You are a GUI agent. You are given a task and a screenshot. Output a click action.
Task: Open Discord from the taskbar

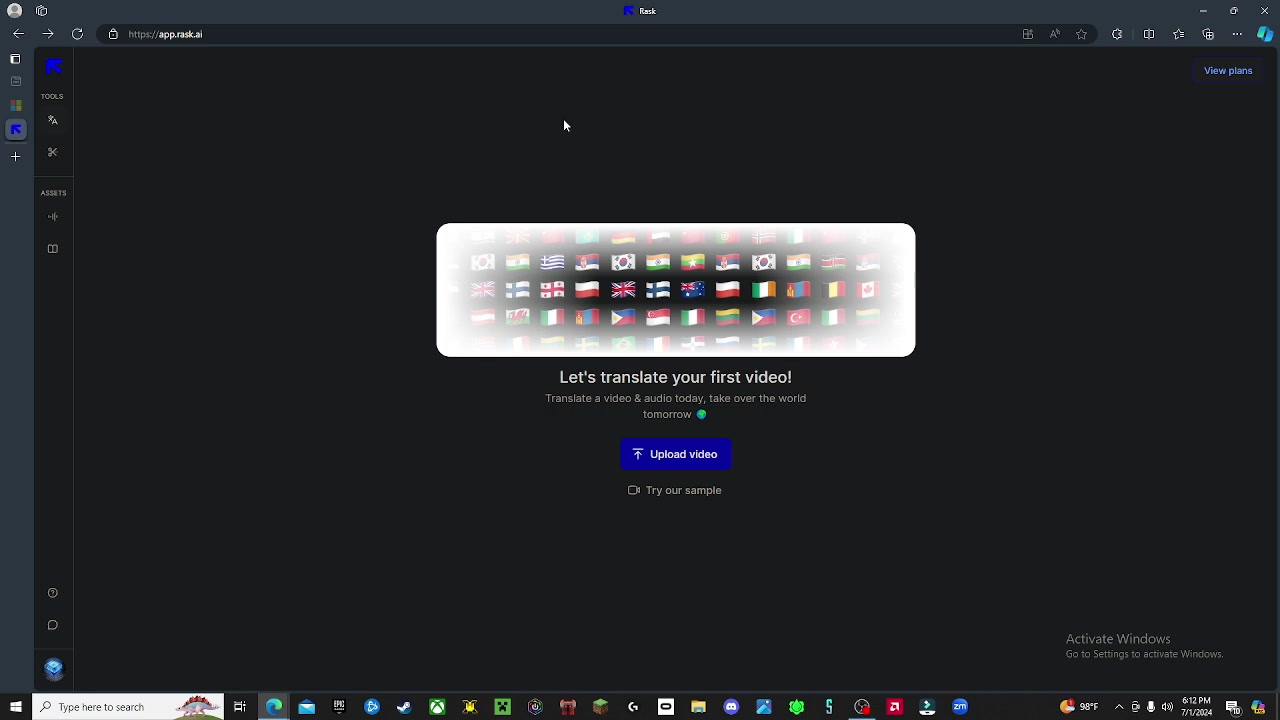pyautogui.click(x=731, y=707)
